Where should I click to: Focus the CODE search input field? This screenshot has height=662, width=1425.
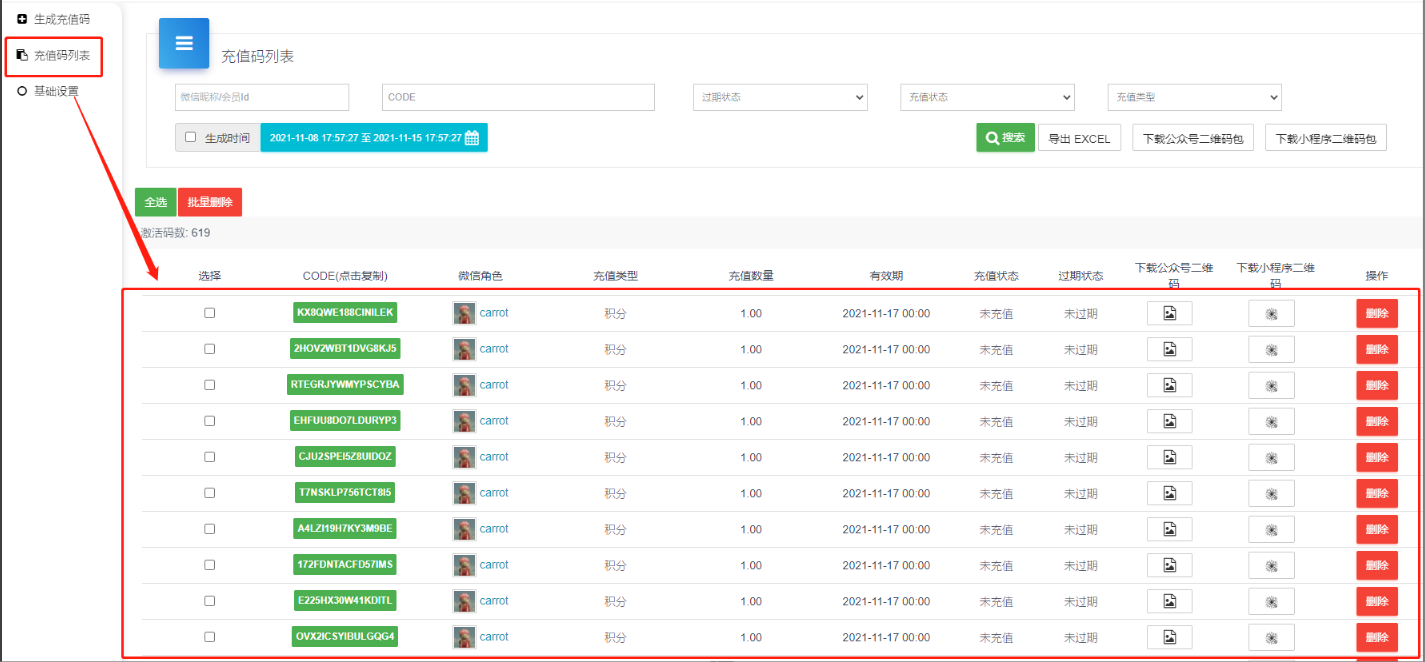[x=518, y=97]
